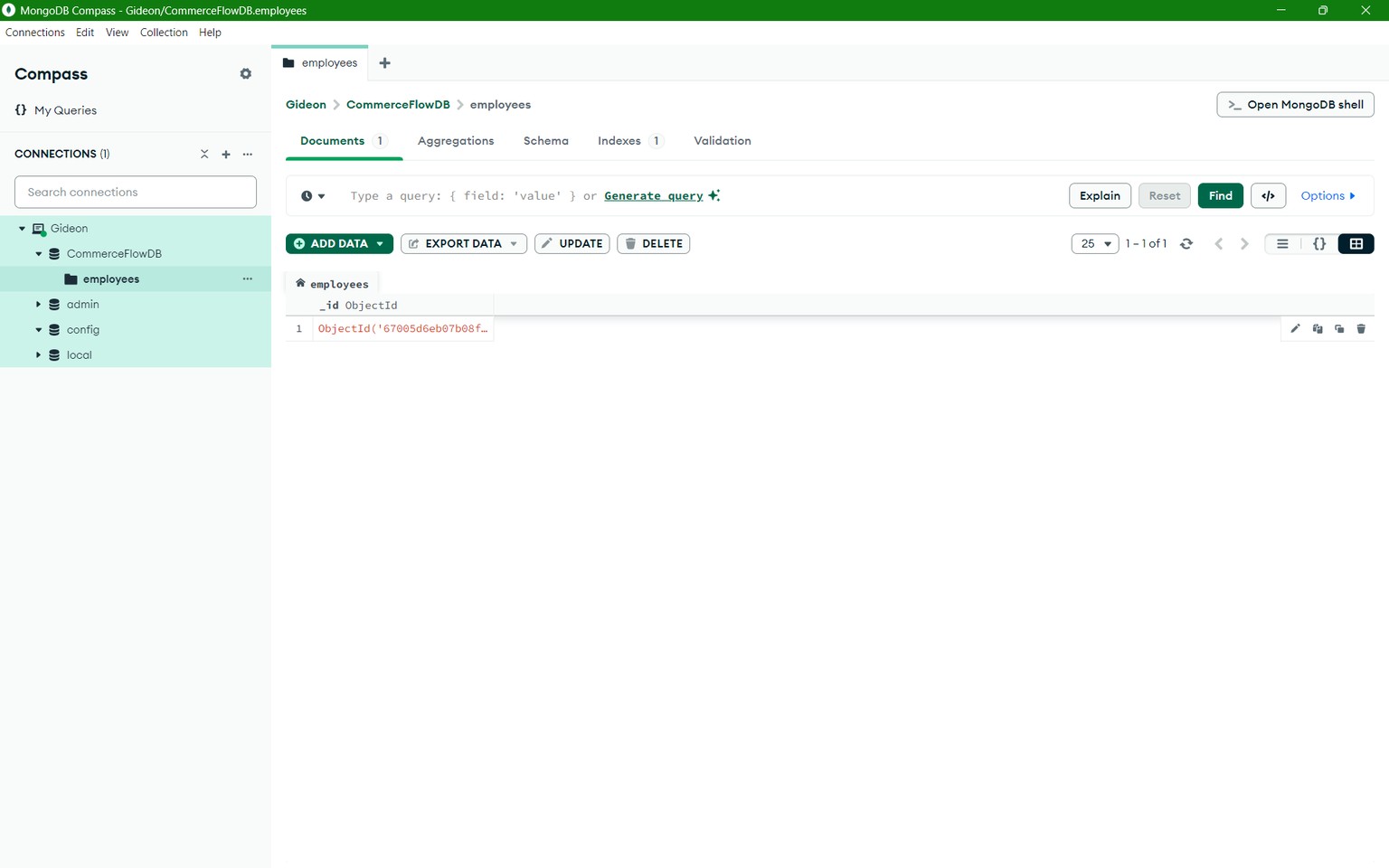Screen dimensions: 1389x868
Task: Add a new connection plus icon
Action: (x=226, y=155)
